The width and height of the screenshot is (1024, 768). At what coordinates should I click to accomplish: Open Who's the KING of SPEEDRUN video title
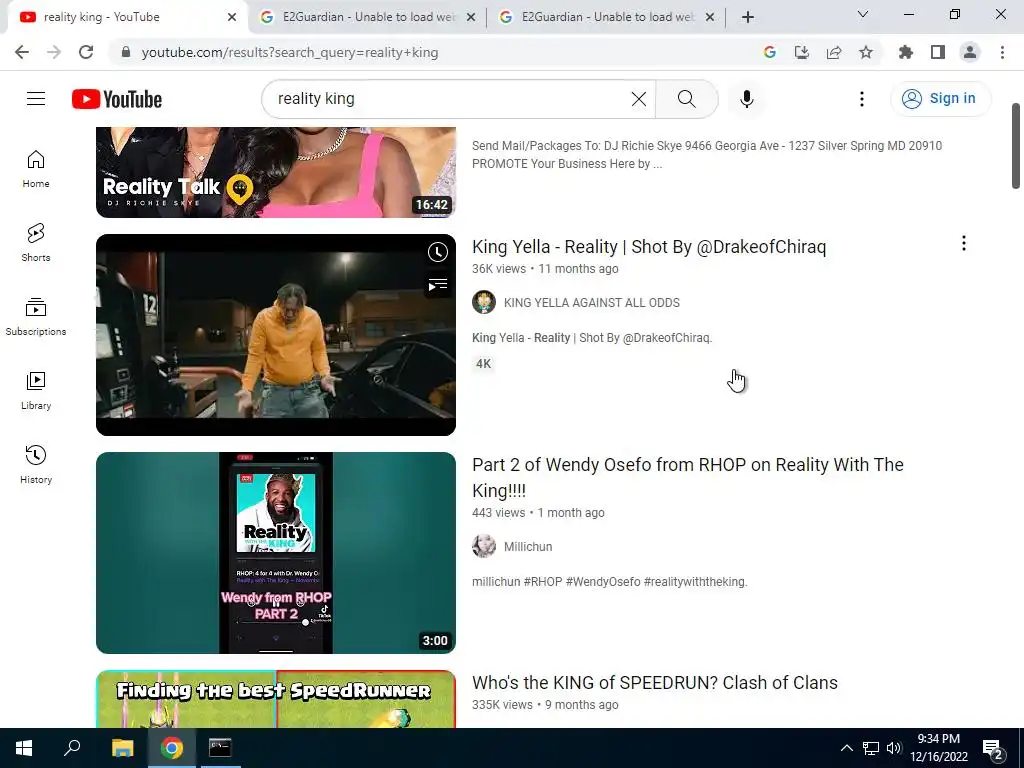pyautogui.click(x=655, y=682)
